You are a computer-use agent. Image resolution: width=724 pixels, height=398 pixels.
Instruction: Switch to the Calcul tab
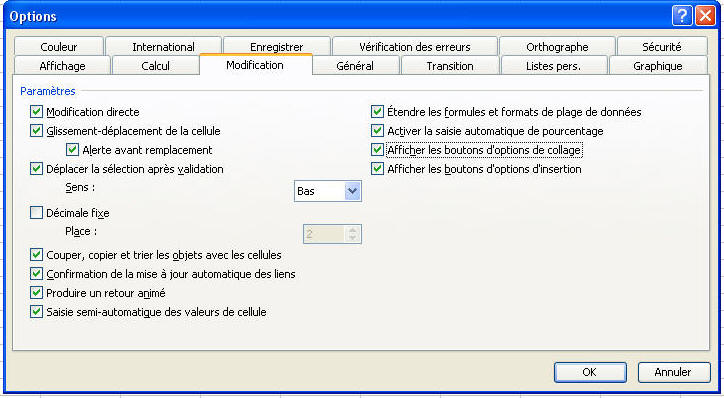pos(156,66)
